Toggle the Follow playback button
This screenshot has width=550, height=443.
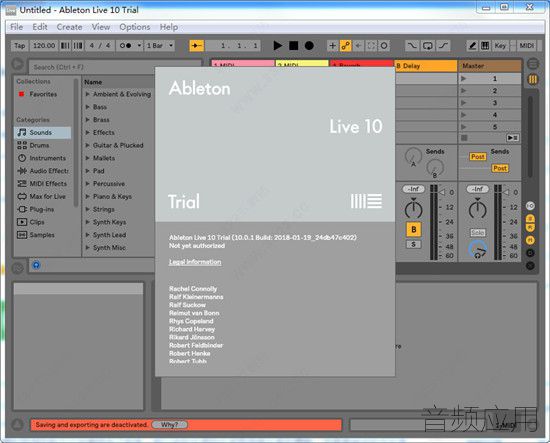[x=196, y=46]
